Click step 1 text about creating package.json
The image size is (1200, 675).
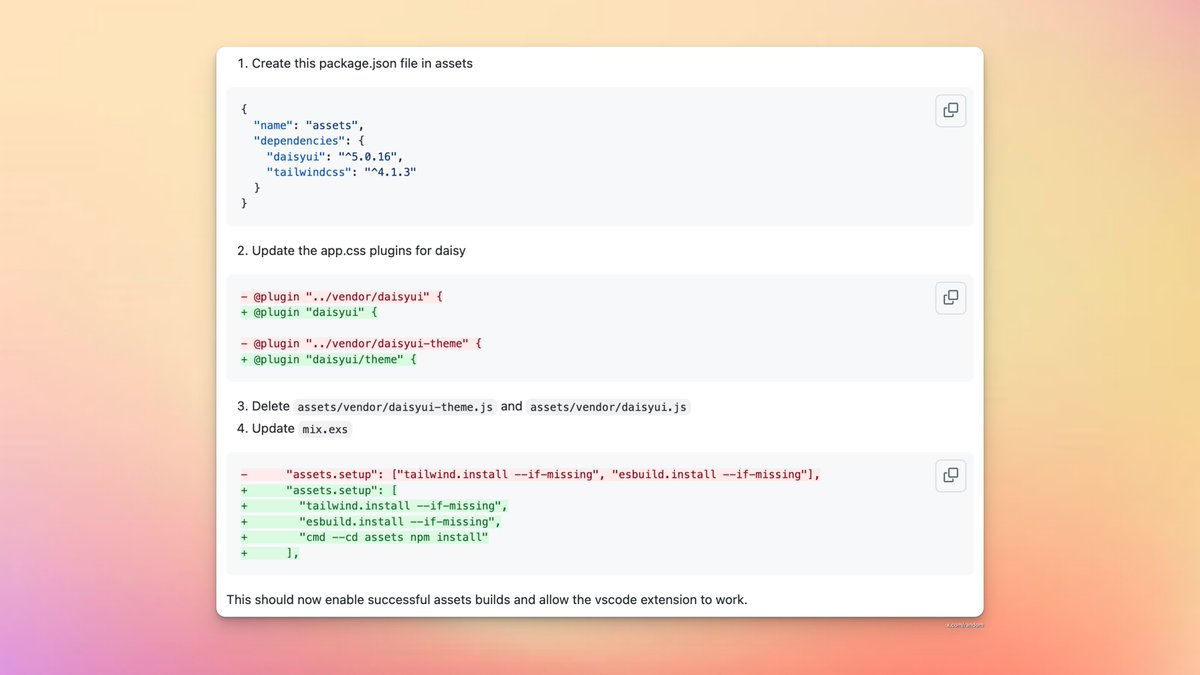tap(355, 63)
